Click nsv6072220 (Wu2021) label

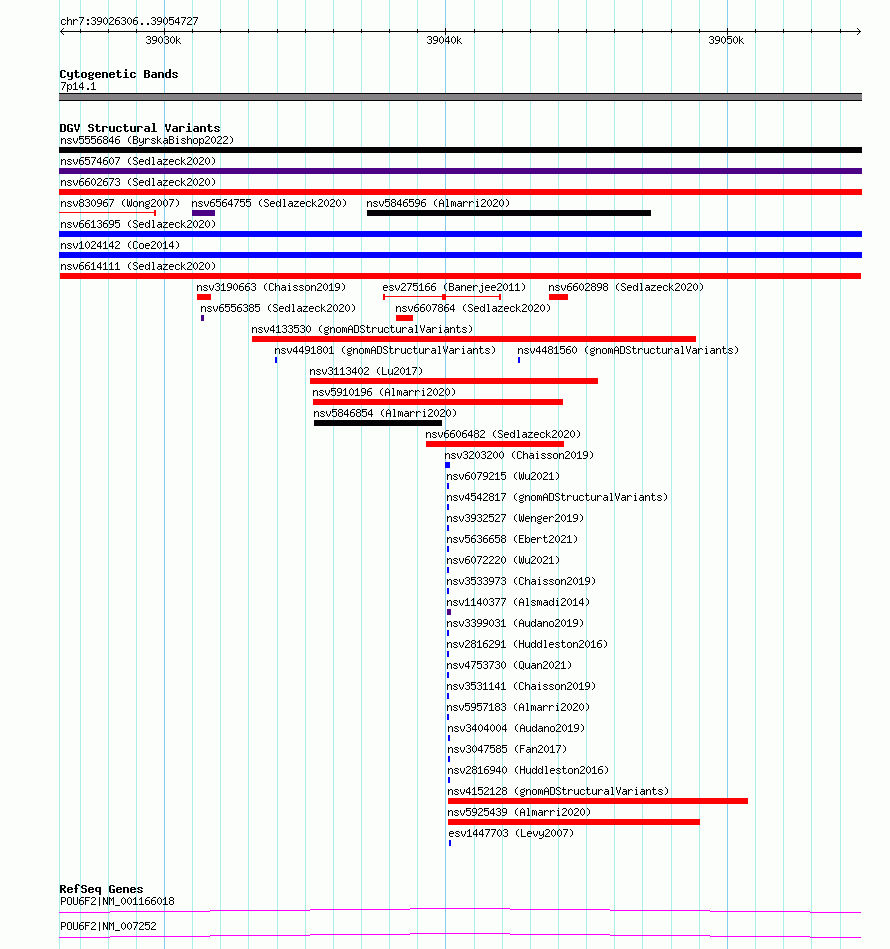(x=503, y=560)
